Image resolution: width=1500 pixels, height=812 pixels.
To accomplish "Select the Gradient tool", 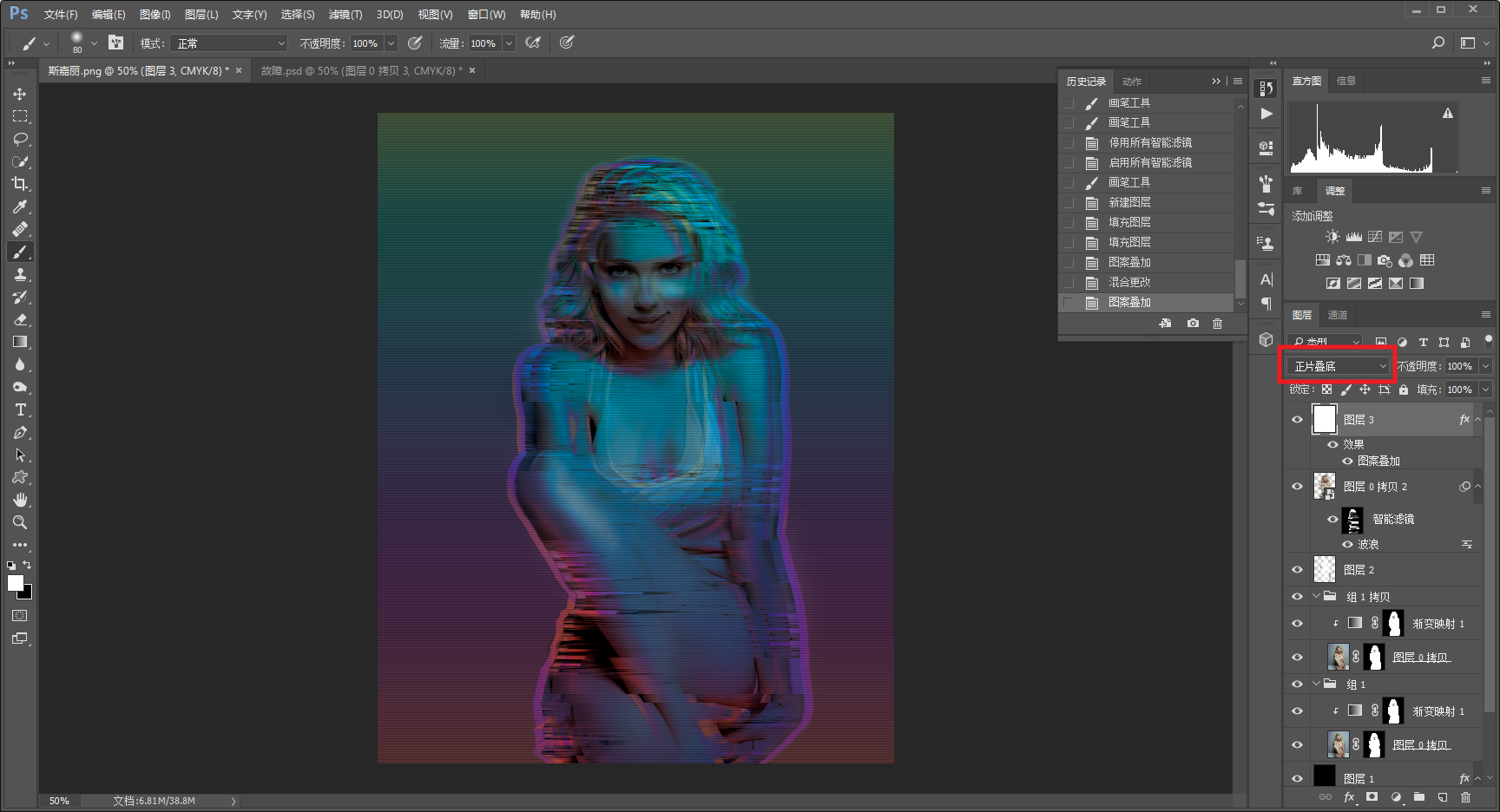I will coord(19,342).
